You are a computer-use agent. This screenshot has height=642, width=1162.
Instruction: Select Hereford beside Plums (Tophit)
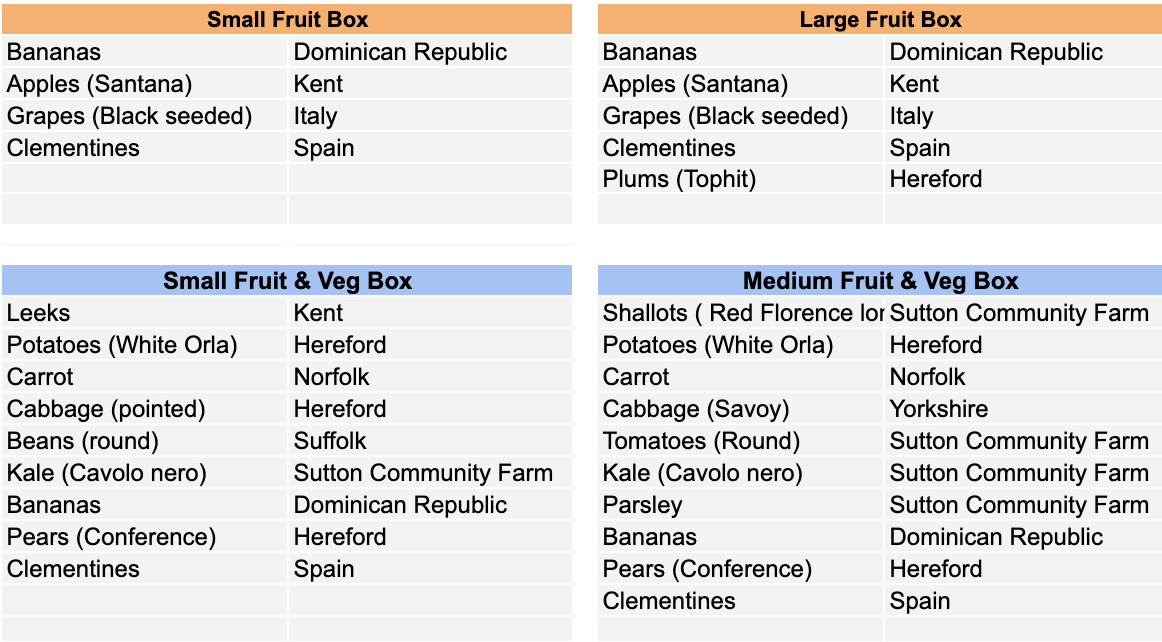[1023, 179]
